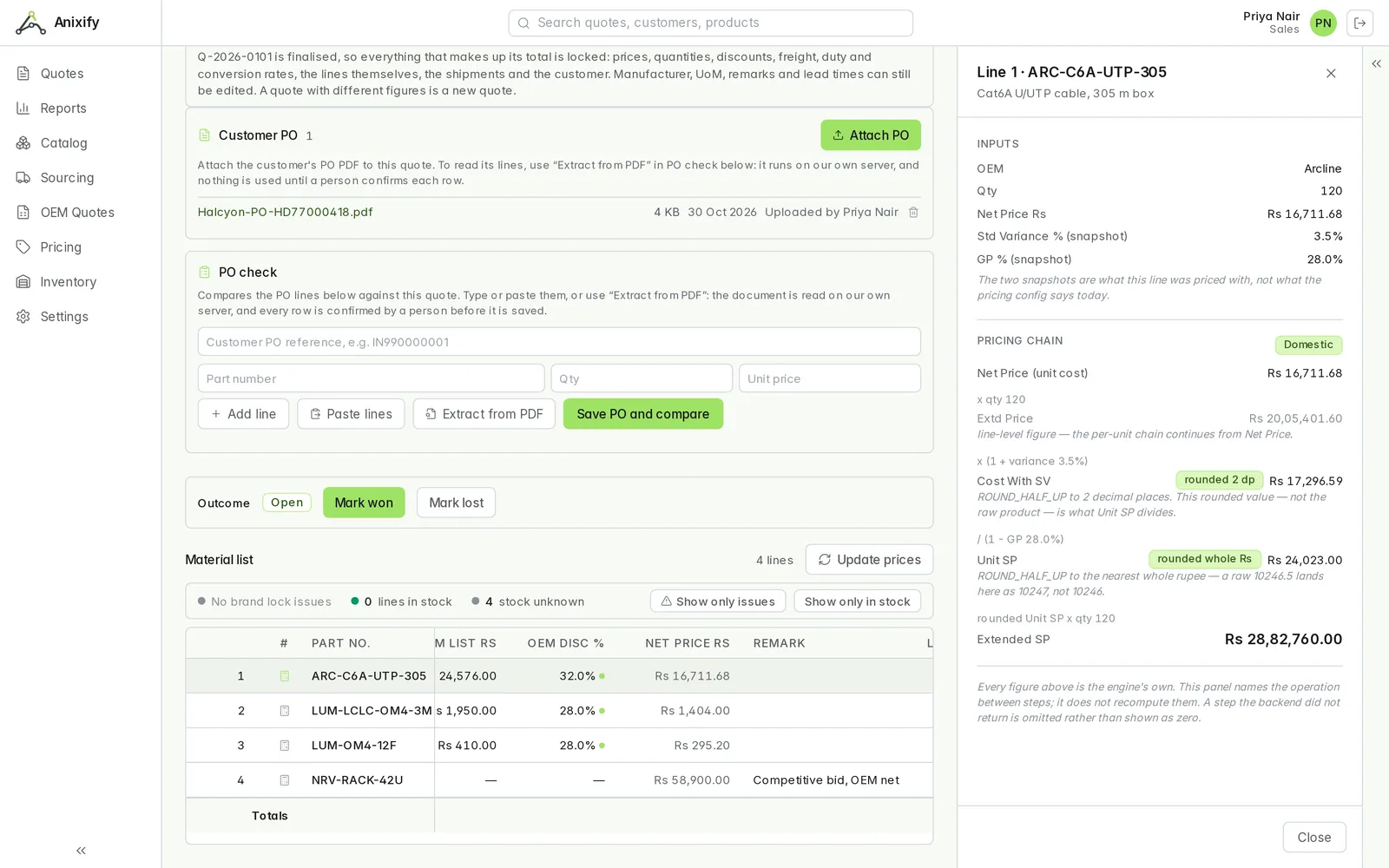Close the line detail panel with the X icon
Image resolution: width=1389 pixels, height=868 pixels.
click(1331, 74)
